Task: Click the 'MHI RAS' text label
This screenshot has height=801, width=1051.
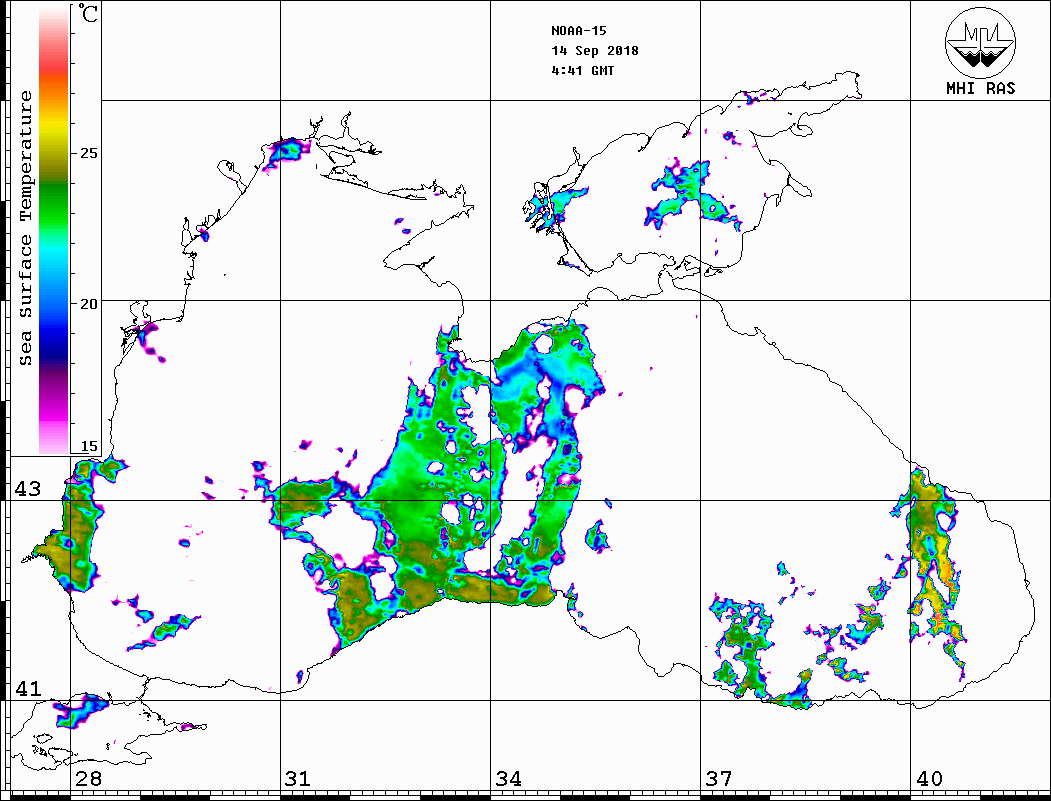Action: (980, 88)
